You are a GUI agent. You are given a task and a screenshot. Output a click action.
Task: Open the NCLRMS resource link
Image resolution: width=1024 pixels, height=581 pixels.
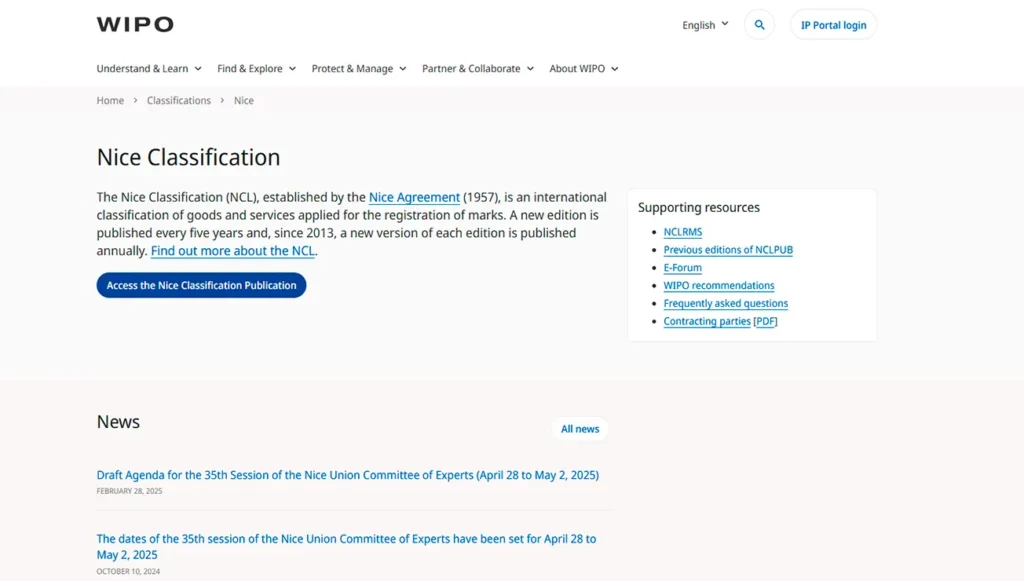click(682, 232)
